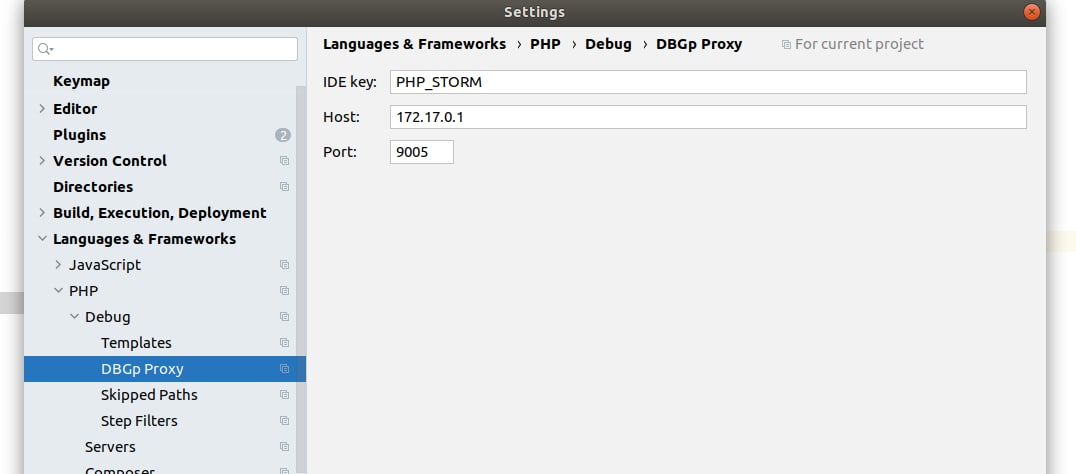Open the Version Control settings page
This screenshot has height=474, width=1076.
pyautogui.click(x=110, y=161)
